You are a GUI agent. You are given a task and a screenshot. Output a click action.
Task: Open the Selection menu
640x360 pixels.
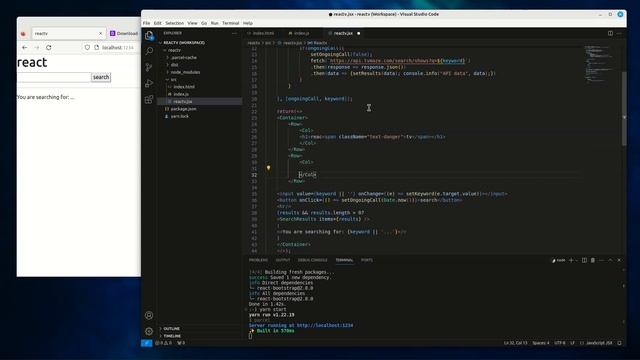(174, 23)
